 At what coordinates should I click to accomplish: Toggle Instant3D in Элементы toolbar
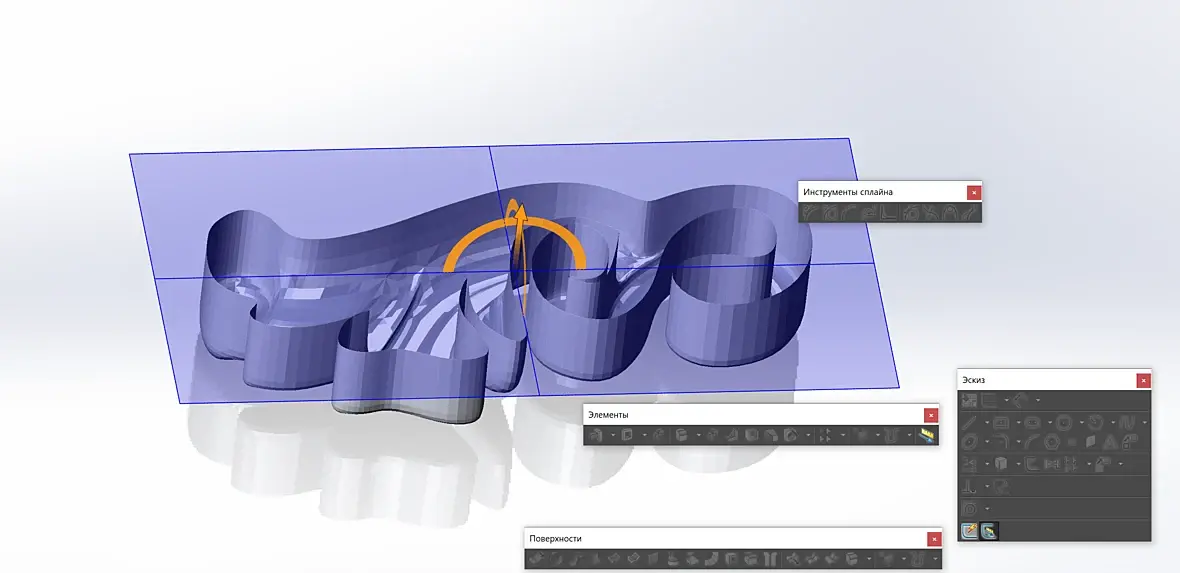click(926, 435)
